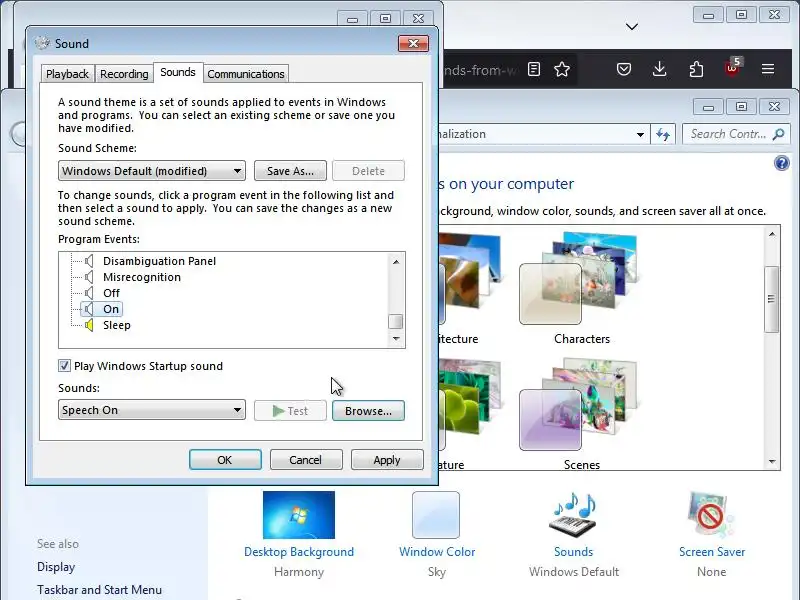Select the Misrecognition event

pos(142,277)
